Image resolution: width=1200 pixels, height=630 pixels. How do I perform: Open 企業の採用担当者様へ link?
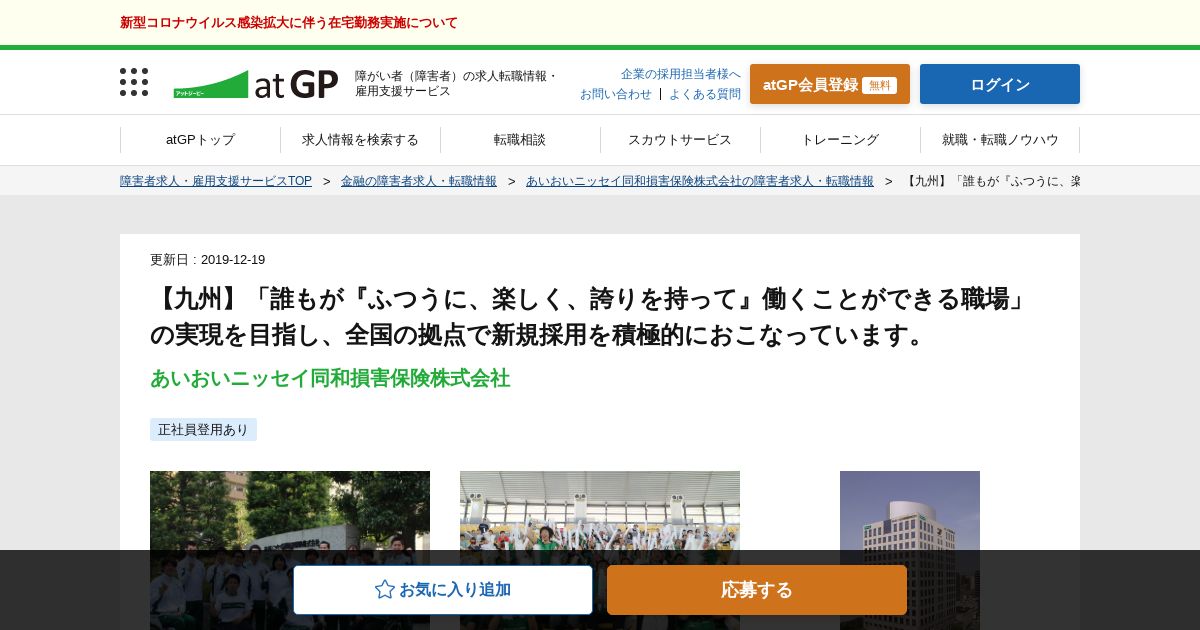(681, 74)
